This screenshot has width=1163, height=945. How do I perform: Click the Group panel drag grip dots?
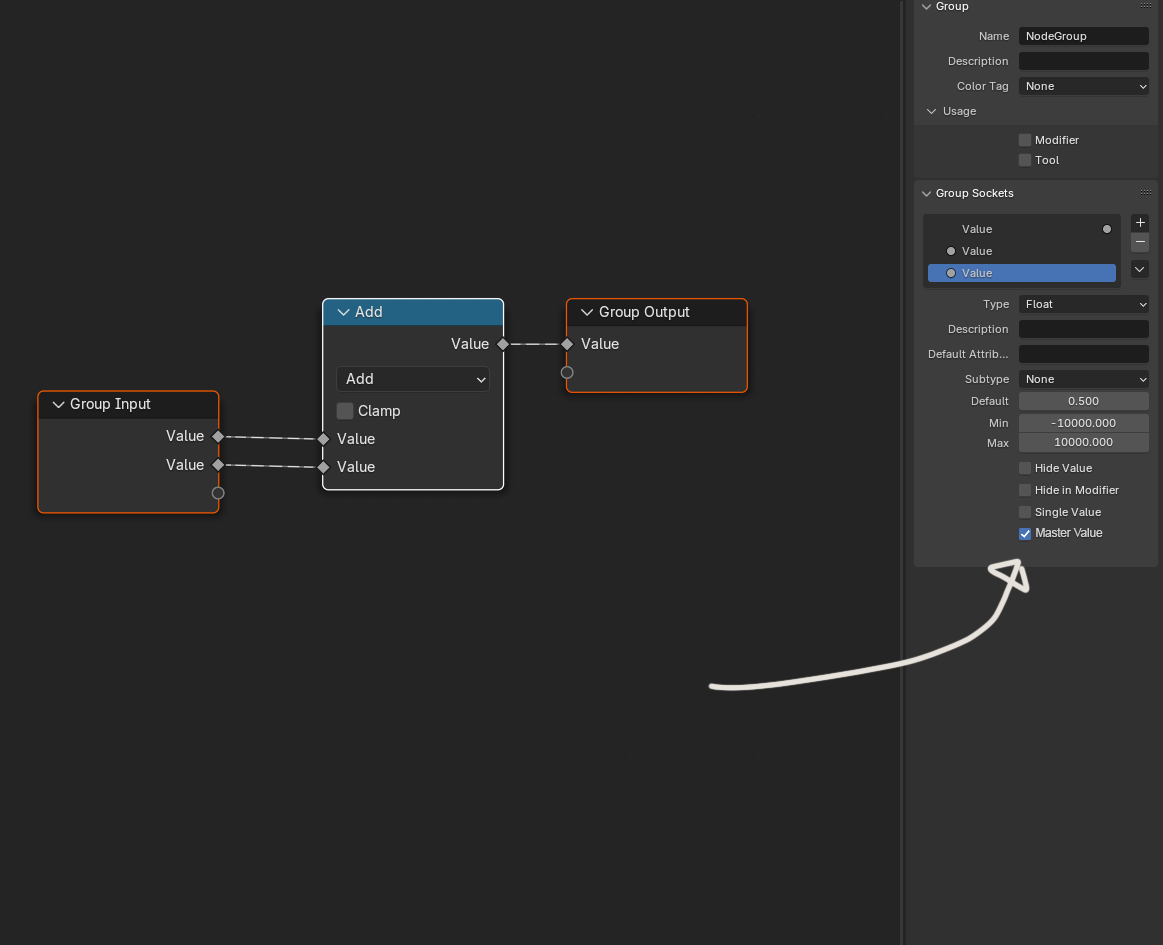pos(1146,6)
